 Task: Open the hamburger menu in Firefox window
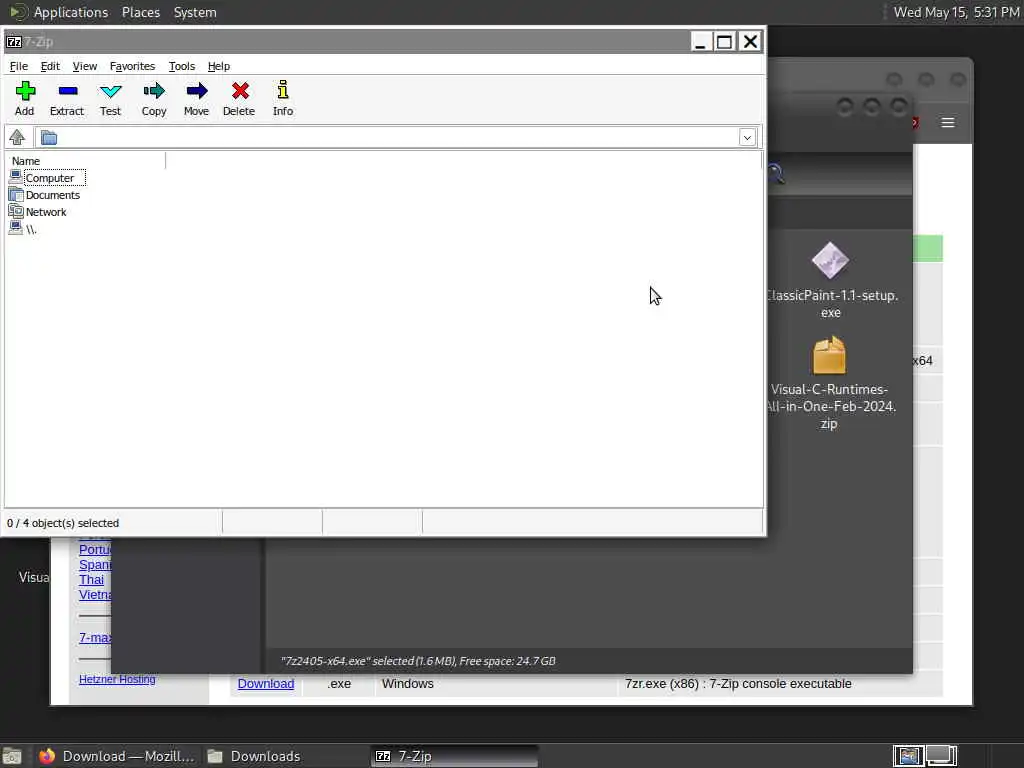coord(948,123)
